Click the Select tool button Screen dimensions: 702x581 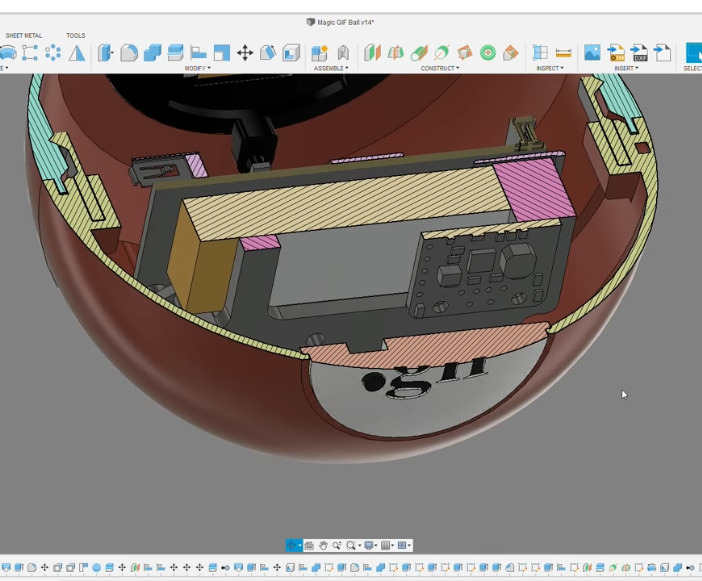click(693, 53)
